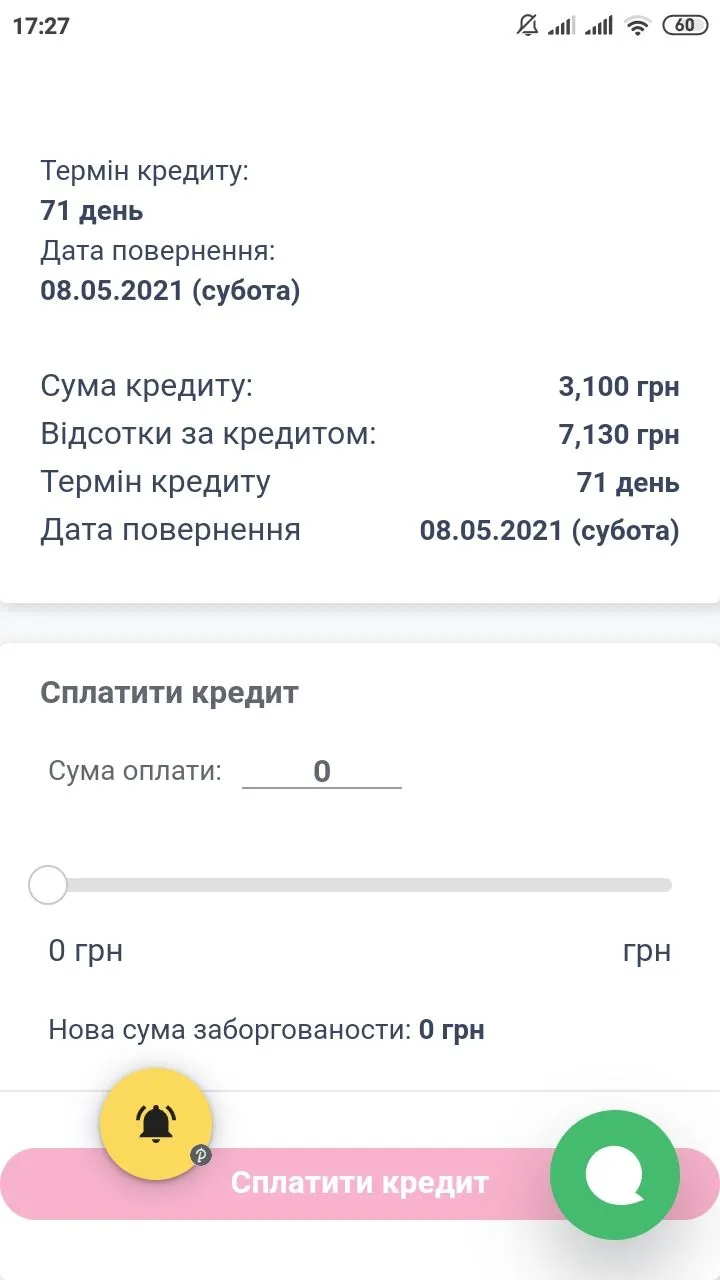Tap the Wi-Fi icon in status bar
This screenshot has width=720, height=1280.
[637, 26]
